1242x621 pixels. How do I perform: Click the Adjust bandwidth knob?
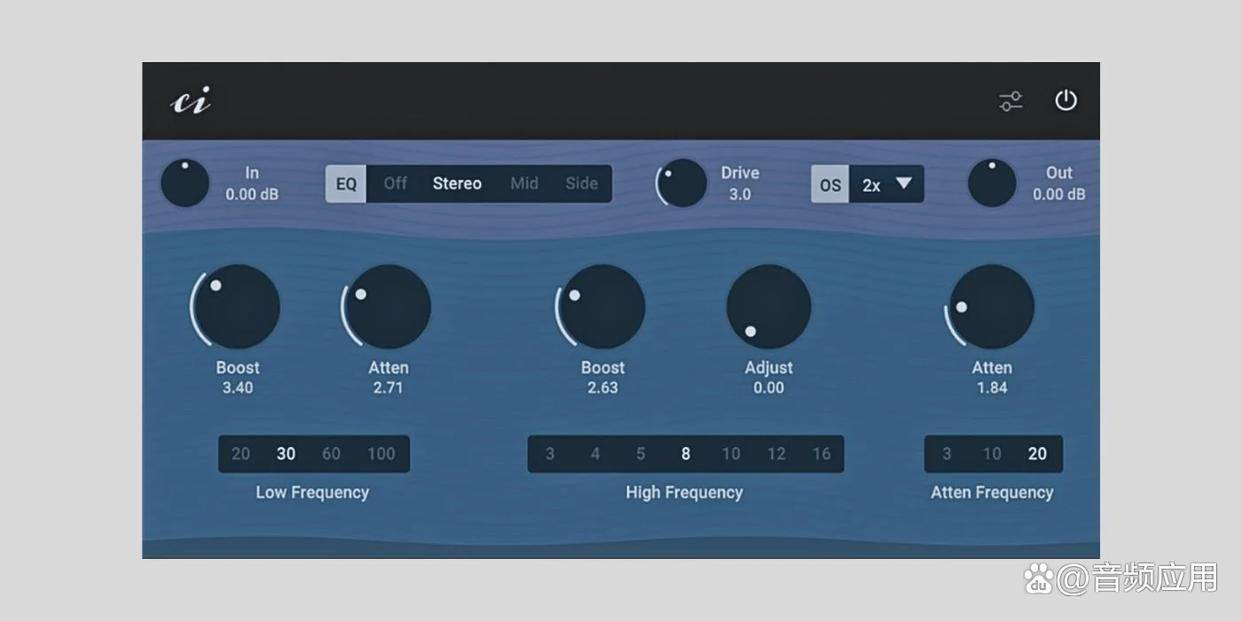pos(768,307)
